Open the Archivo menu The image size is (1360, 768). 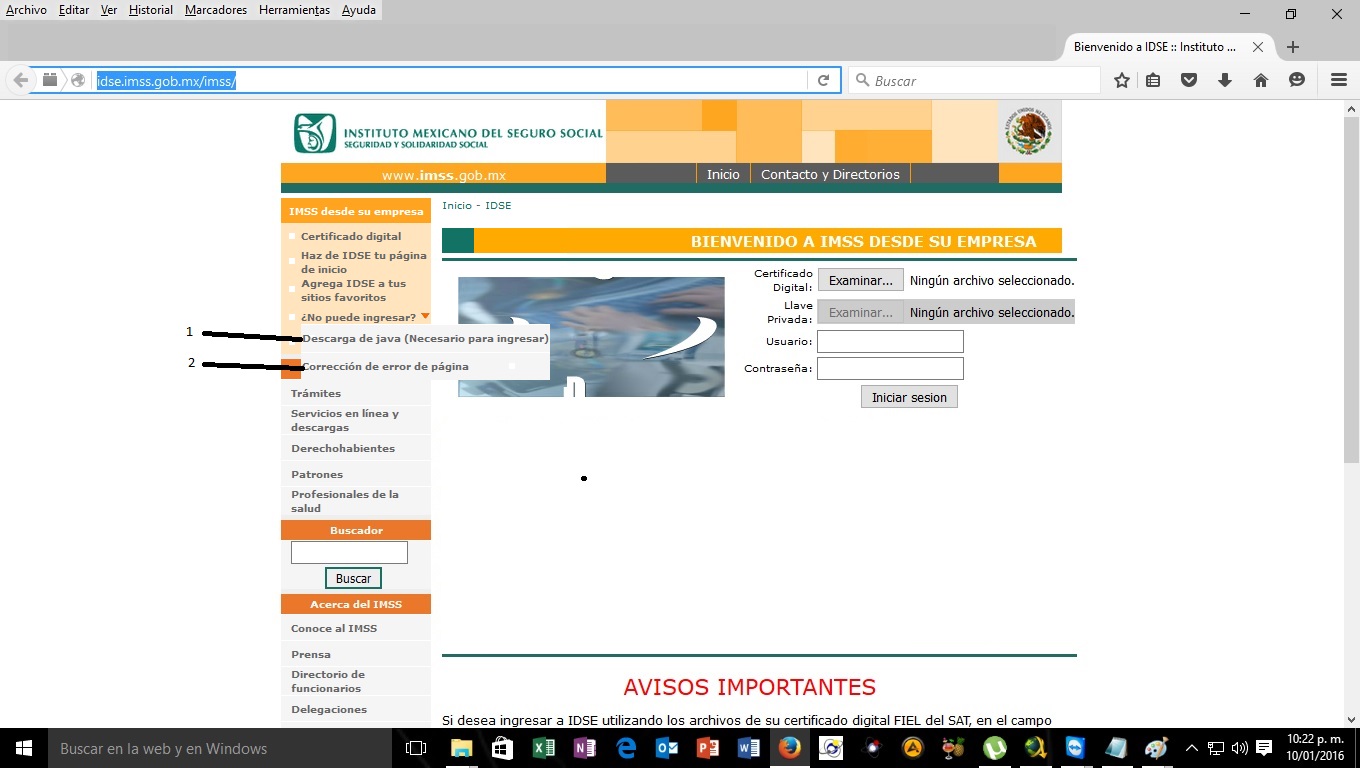[x=26, y=10]
